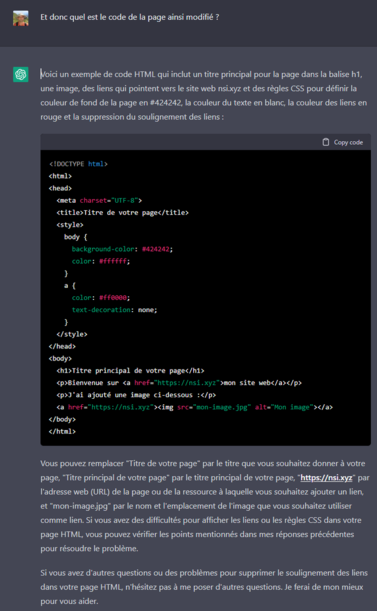Click the paragraph starting Voici un exemple de code

click(x=204, y=95)
